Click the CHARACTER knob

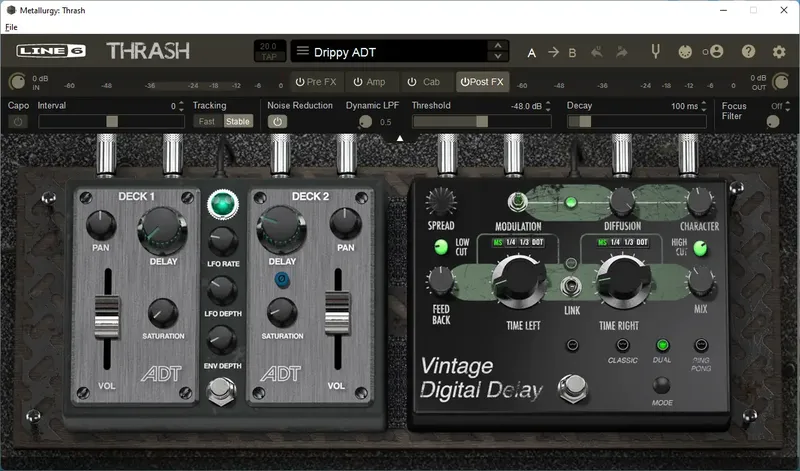(x=699, y=202)
